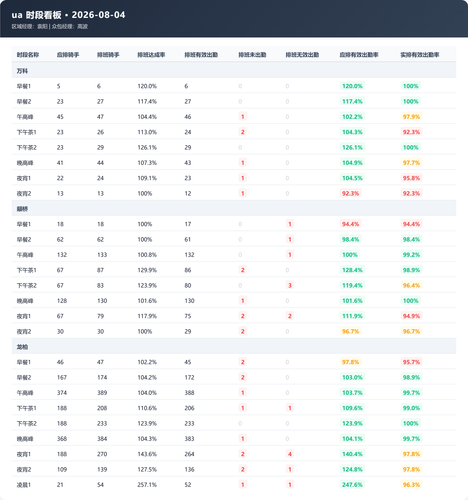Click the orange 97.7% badge

[411, 163]
